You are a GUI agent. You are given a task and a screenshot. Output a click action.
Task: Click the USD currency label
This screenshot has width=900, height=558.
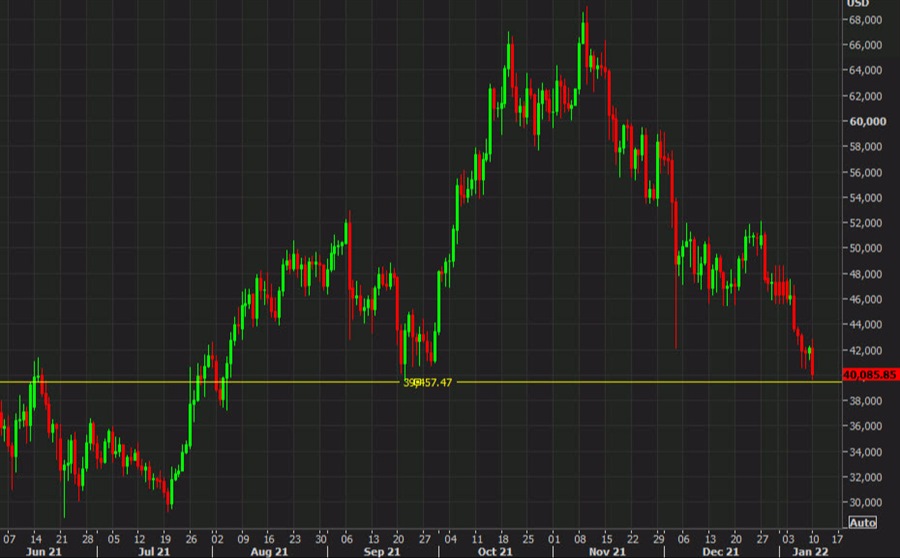point(856,4)
